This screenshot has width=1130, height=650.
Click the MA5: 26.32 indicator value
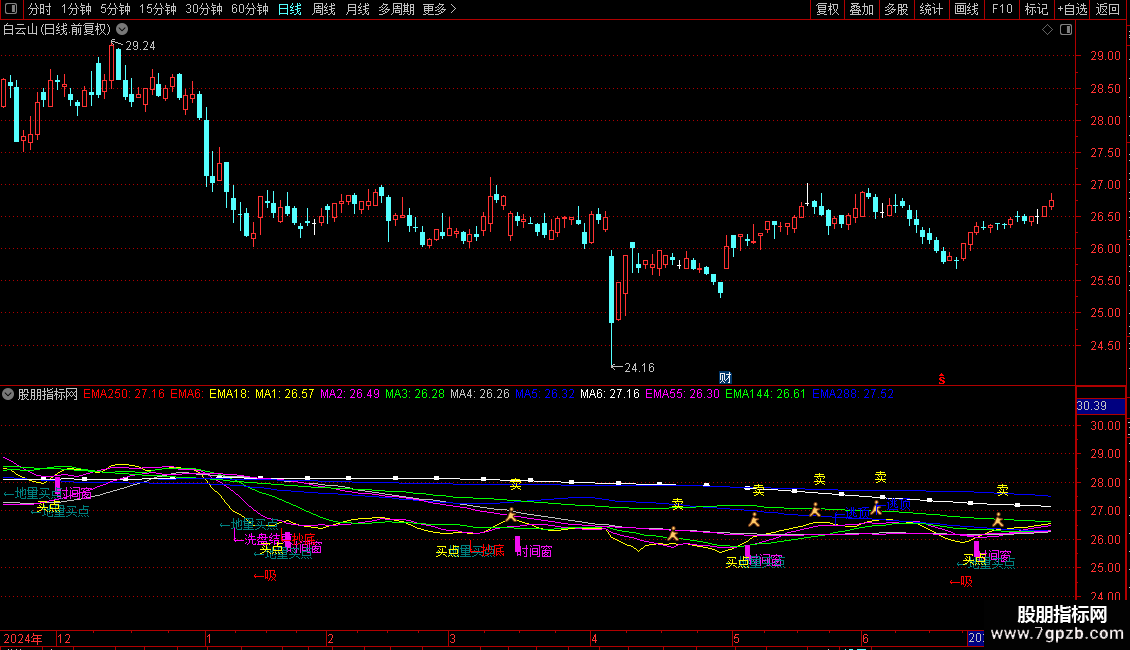tap(545, 394)
